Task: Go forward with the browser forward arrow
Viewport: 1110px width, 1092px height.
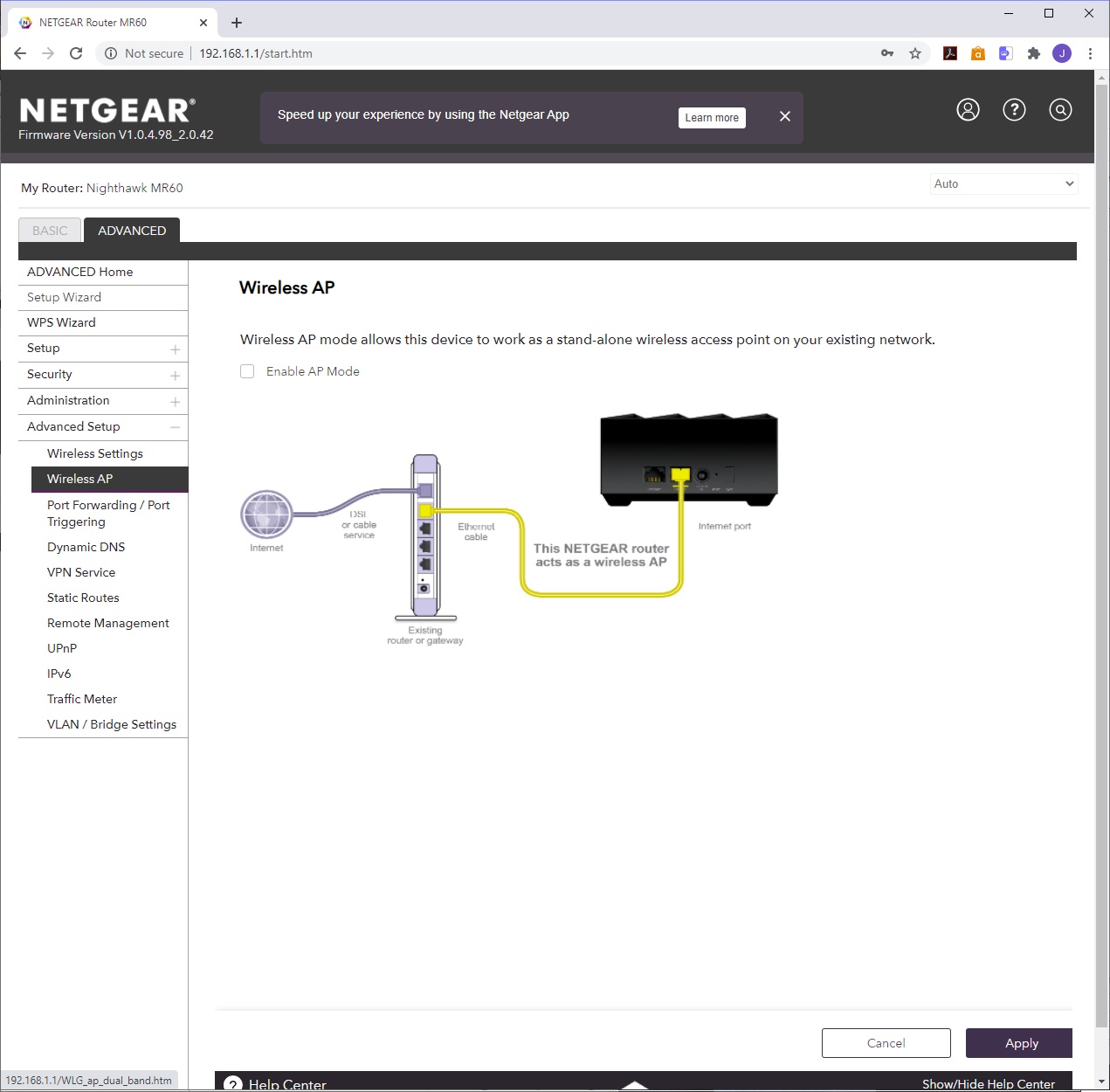Action: click(x=48, y=53)
